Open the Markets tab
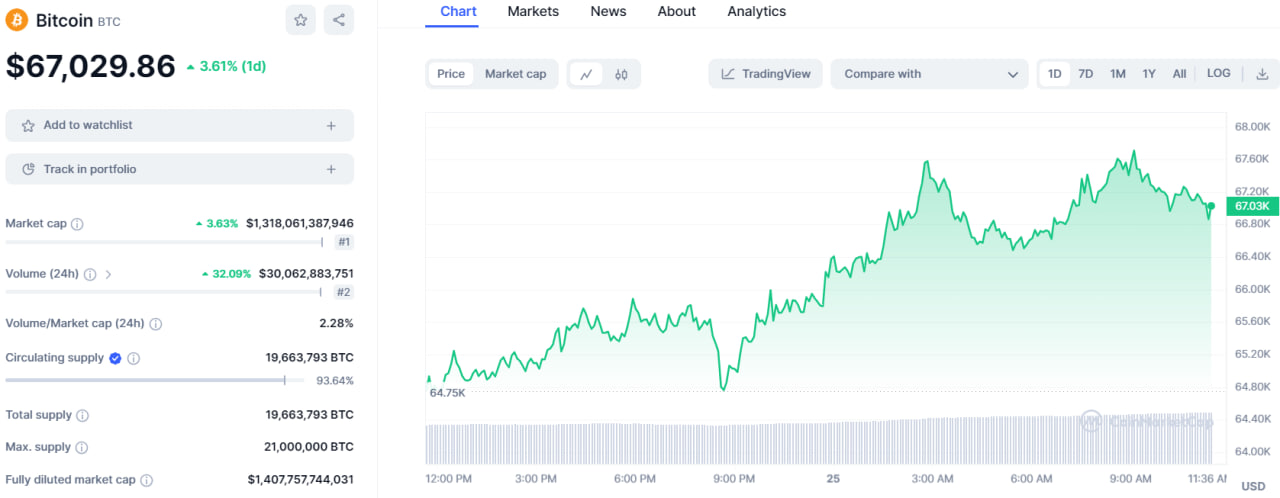The height and width of the screenshot is (498, 1280). click(533, 12)
